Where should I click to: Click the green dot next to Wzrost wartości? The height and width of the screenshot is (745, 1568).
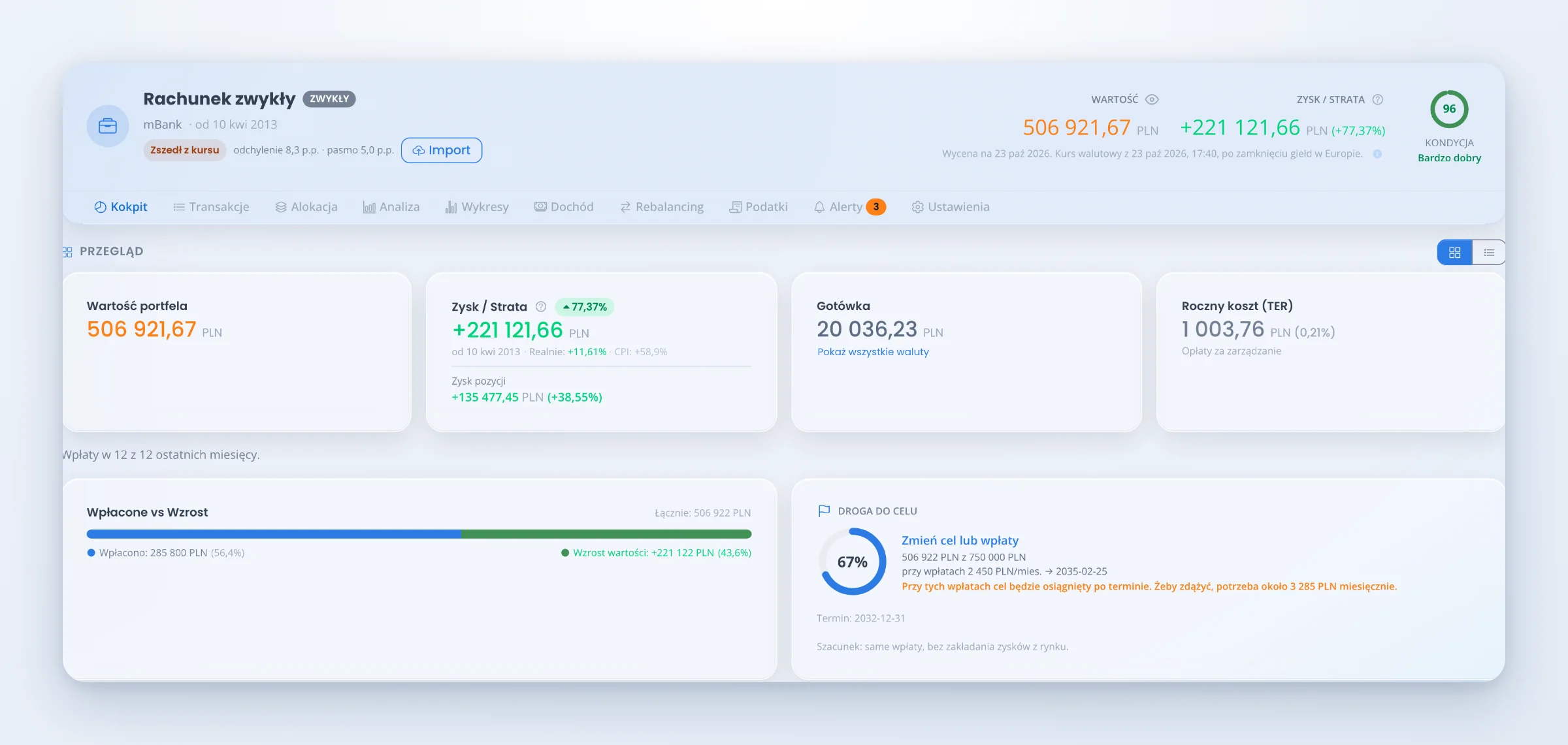click(565, 553)
